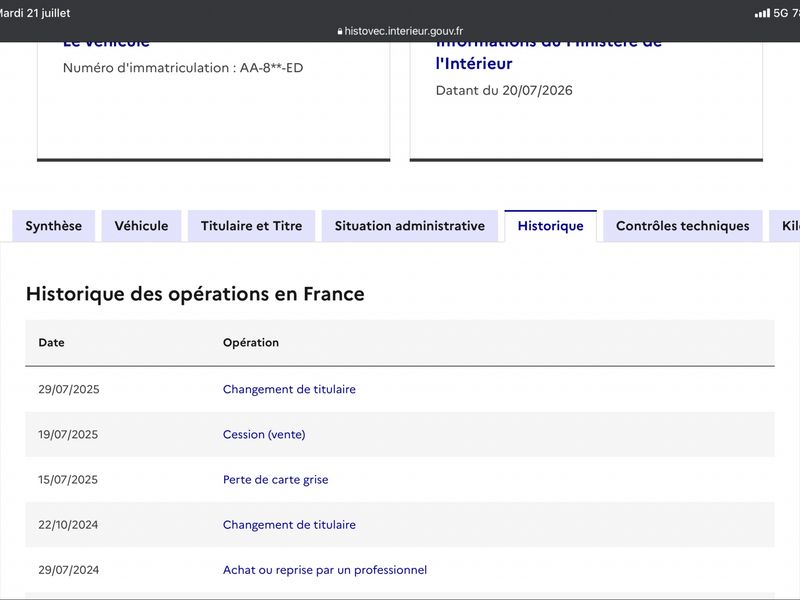Open the Synthèse tab

coord(54,226)
